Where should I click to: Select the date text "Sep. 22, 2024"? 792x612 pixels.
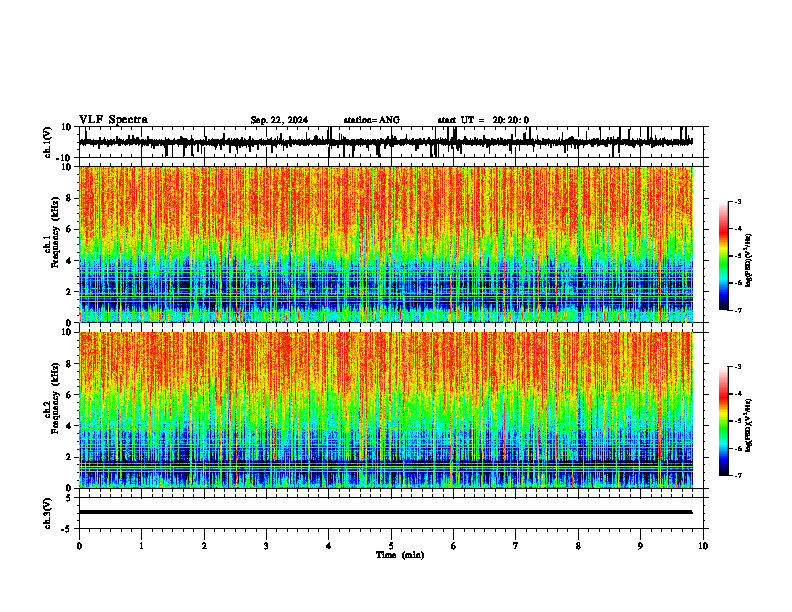pyautogui.click(x=279, y=120)
